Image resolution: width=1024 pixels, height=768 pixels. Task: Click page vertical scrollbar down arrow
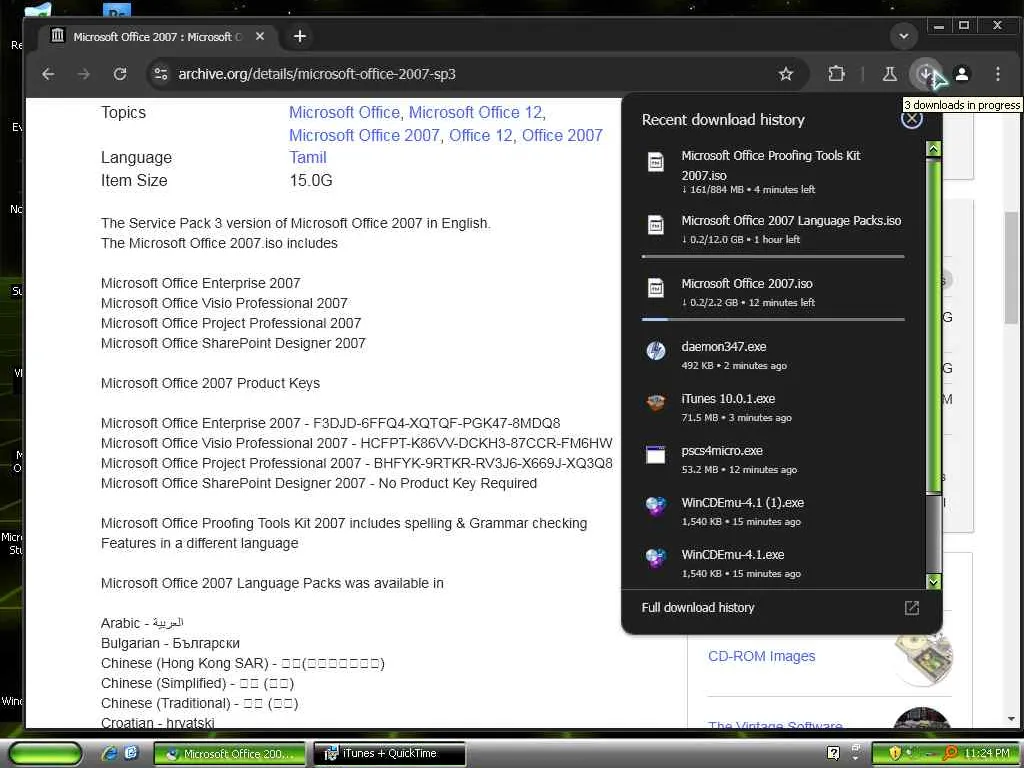point(1011,719)
